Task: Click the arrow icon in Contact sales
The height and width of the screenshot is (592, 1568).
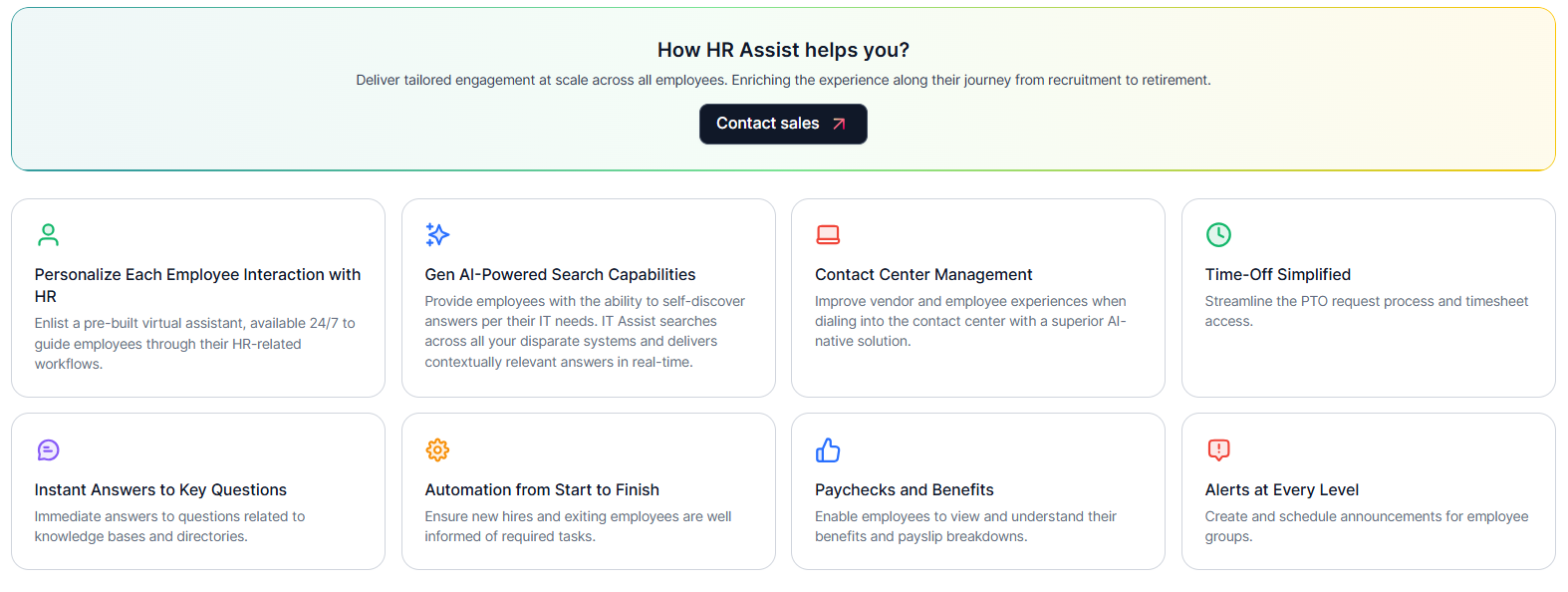Action: pyautogui.click(x=839, y=124)
